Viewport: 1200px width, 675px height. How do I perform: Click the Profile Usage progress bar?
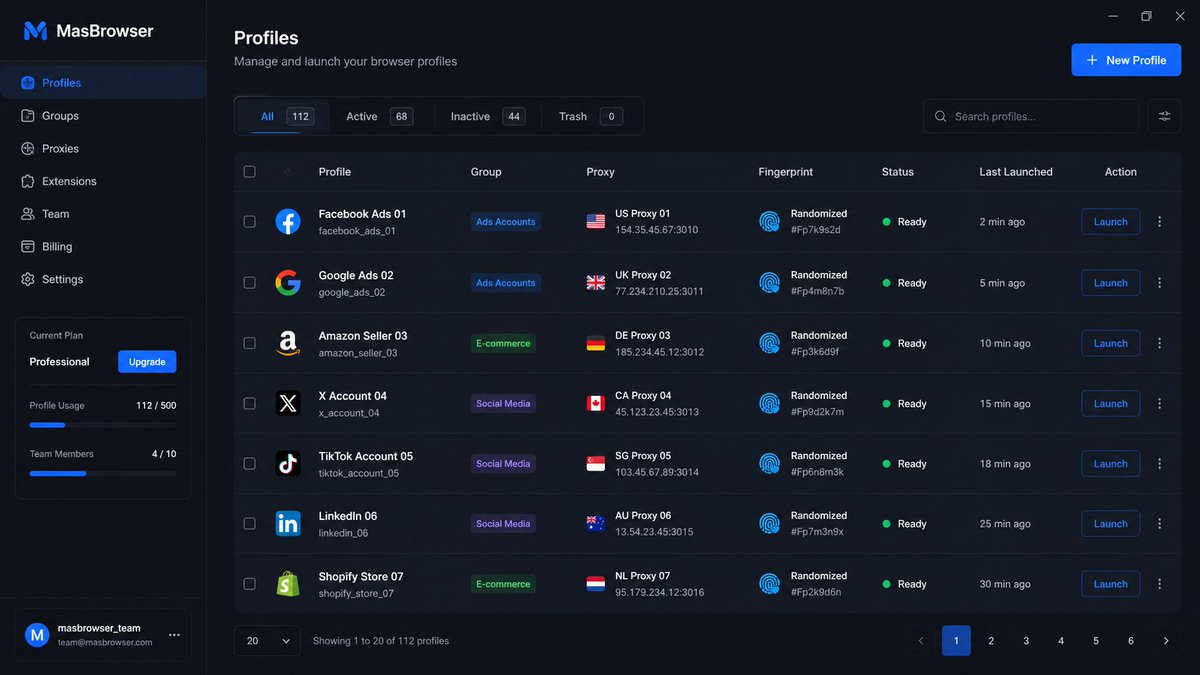[x=103, y=425]
